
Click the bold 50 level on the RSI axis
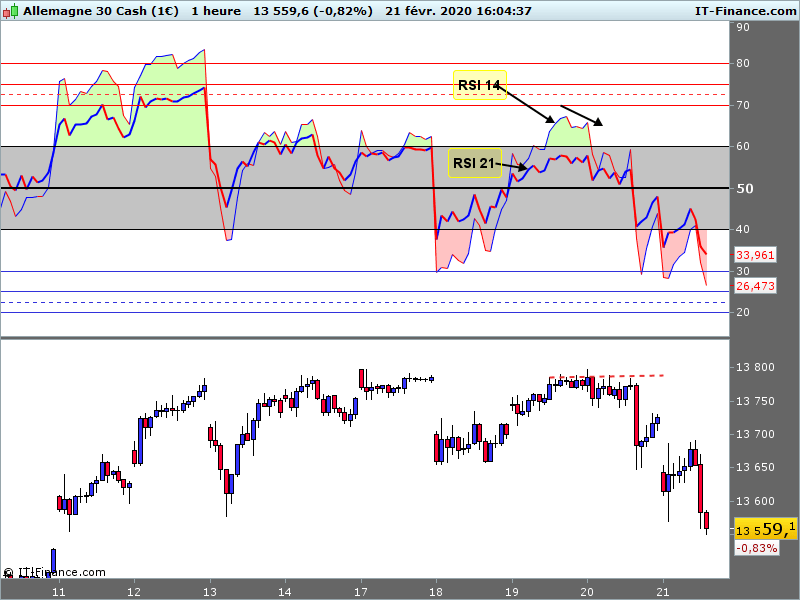pyautogui.click(x=744, y=188)
